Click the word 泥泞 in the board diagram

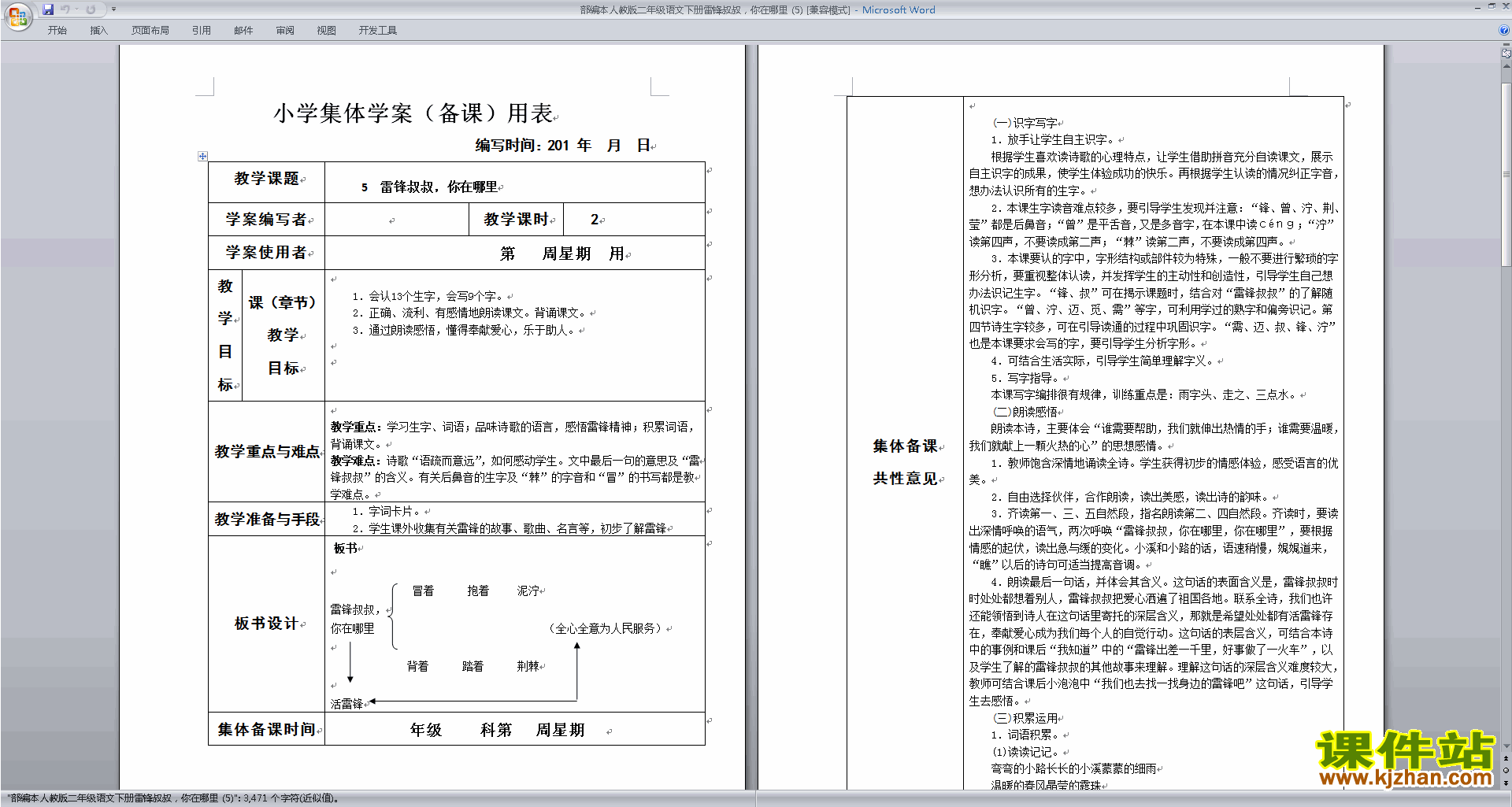tap(528, 590)
